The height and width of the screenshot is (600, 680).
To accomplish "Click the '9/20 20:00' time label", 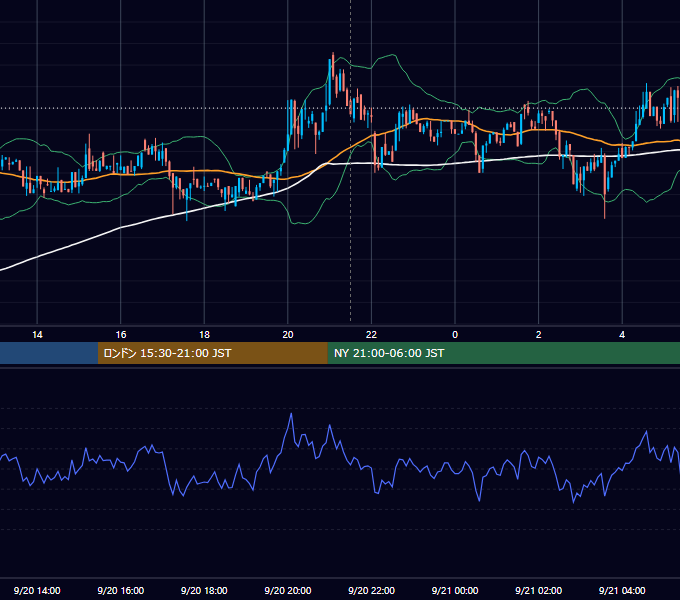I will [x=288, y=590].
